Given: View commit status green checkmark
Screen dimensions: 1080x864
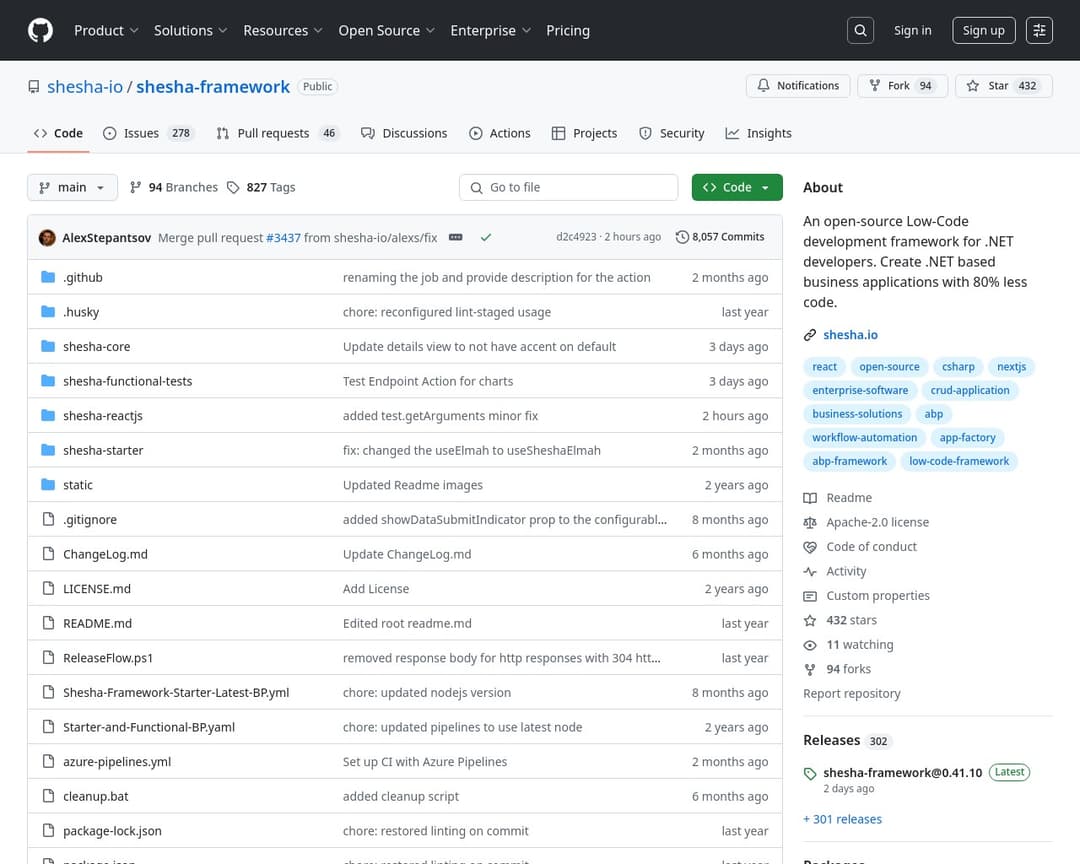Looking at the screenshot, I should pos(486,237).
